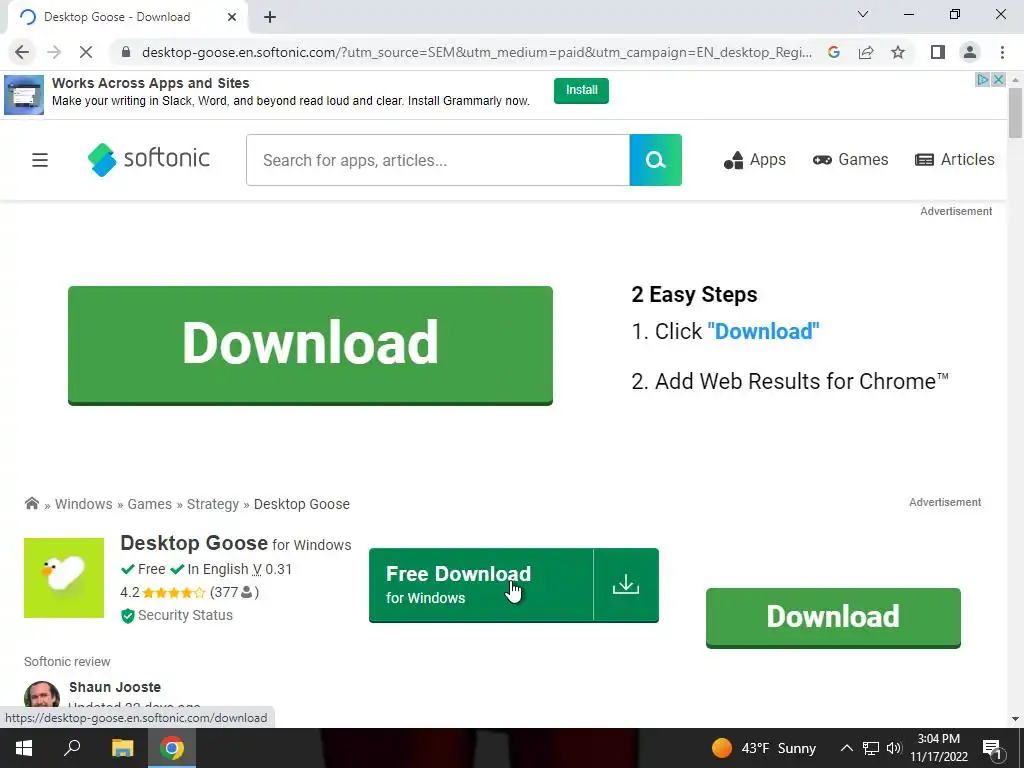Close the Desktop Goose tab
This screenshot has height=768, width=1024.
click(x=232, y=17)
